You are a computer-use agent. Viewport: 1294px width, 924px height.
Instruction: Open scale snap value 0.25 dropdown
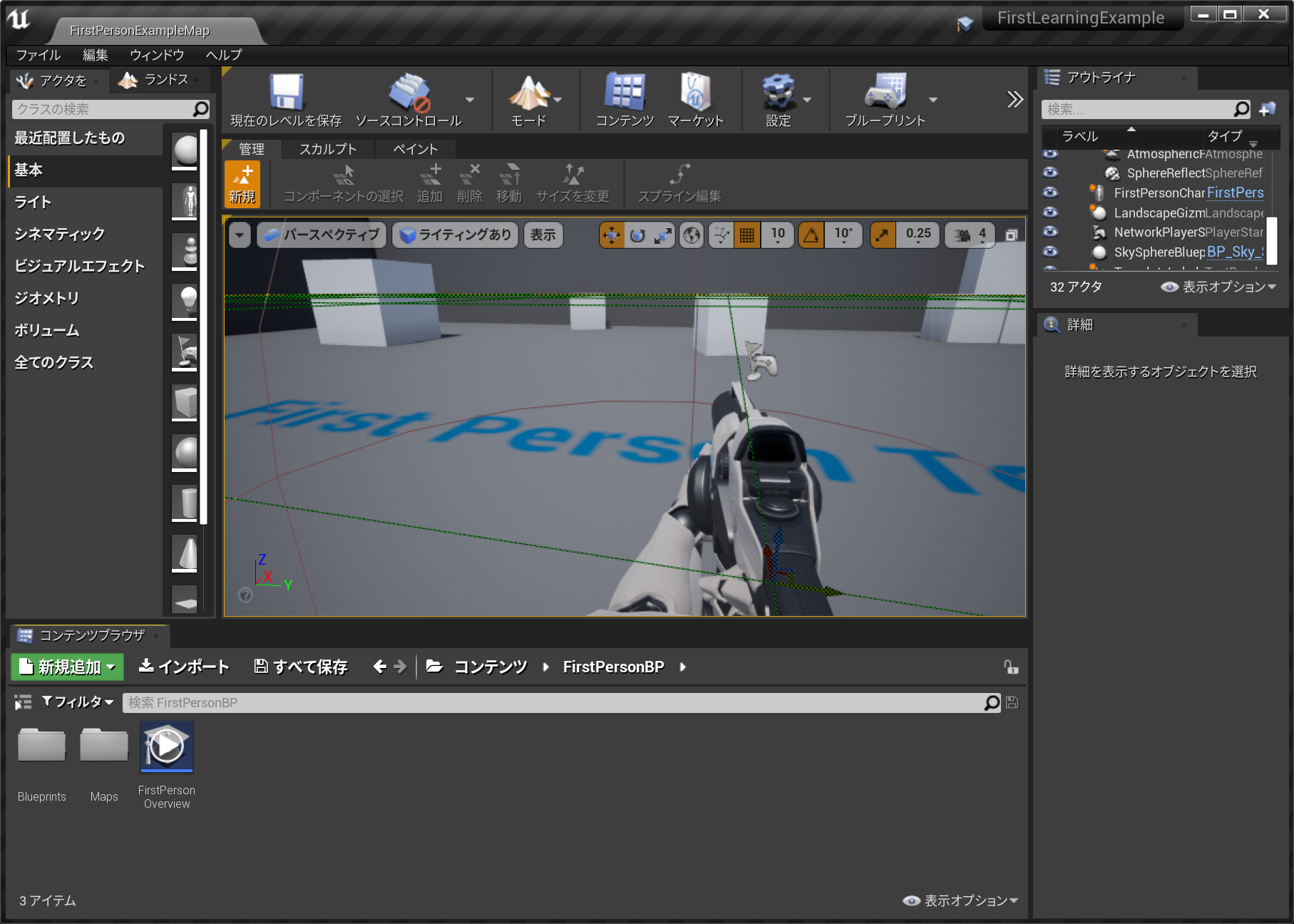pyautogui.click(x=918, y=235)
